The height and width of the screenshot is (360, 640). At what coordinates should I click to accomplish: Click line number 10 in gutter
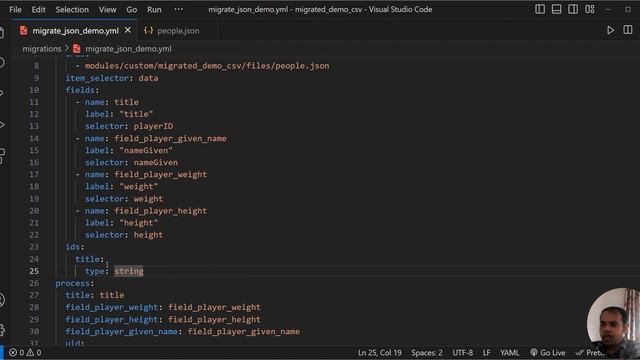[x=34, y=90]
